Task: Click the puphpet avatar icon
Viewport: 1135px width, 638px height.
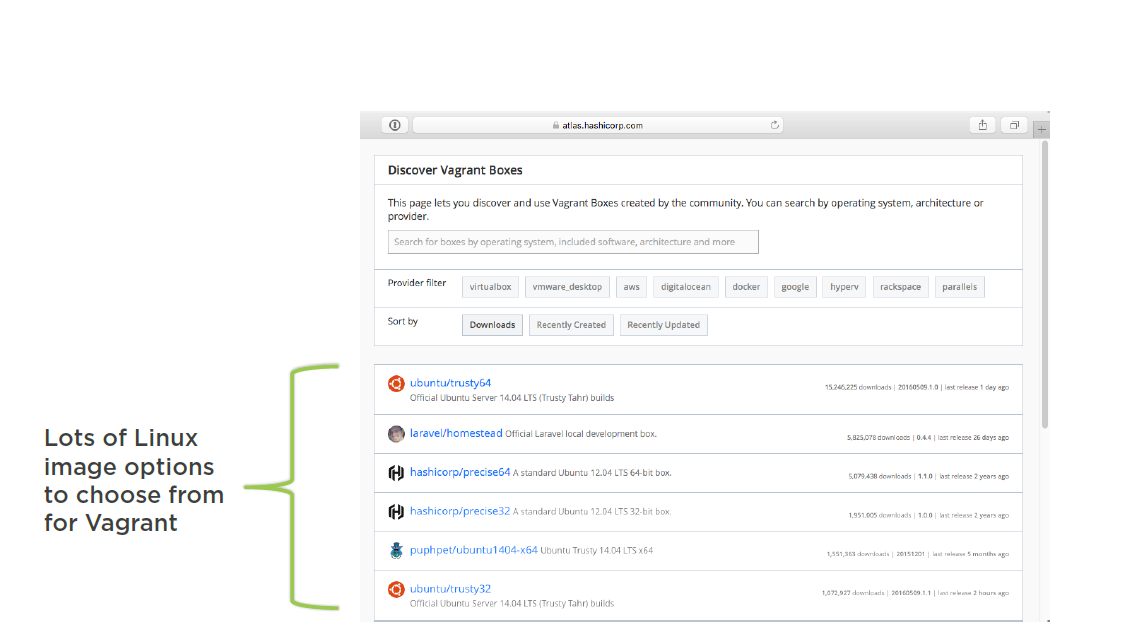Action: (396, 550)
